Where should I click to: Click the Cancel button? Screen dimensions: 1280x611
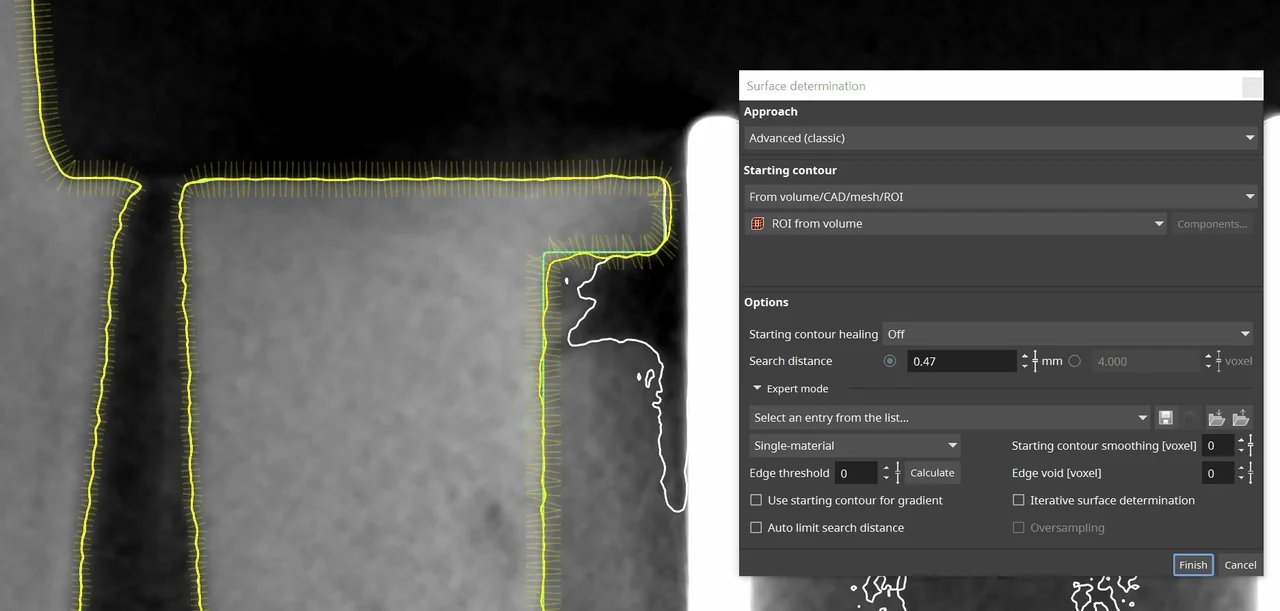click(1240, 565)
